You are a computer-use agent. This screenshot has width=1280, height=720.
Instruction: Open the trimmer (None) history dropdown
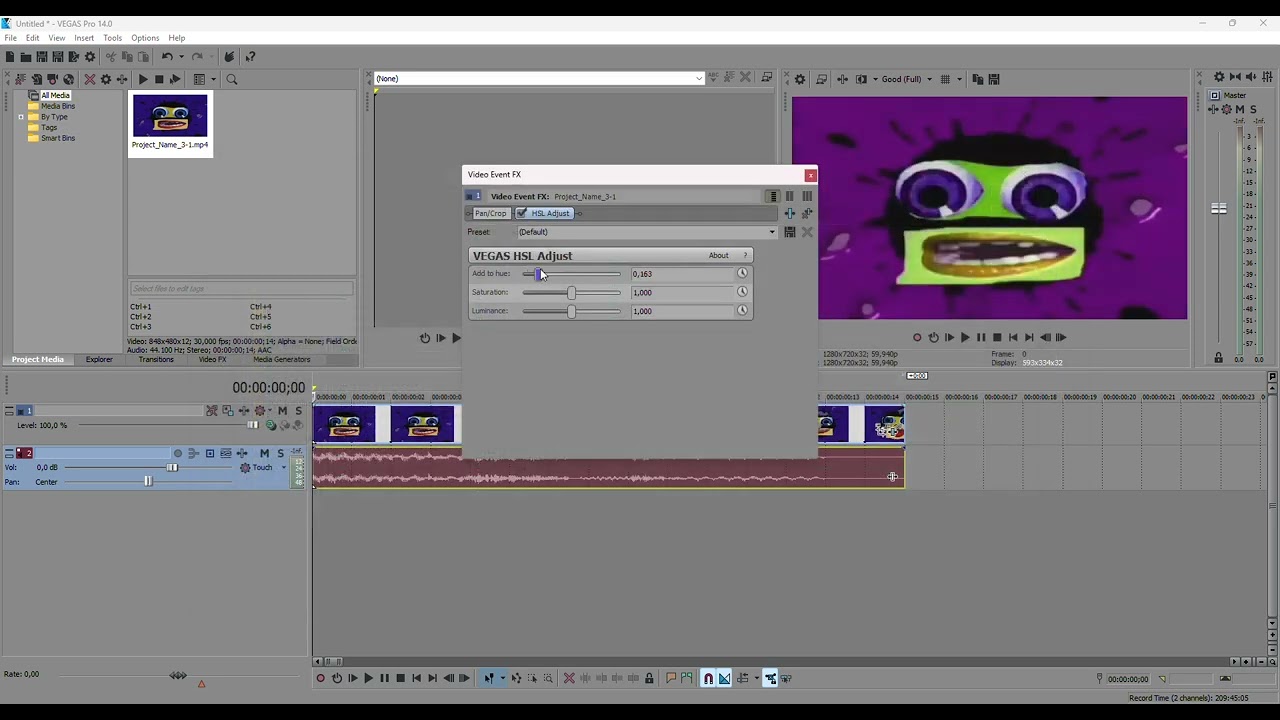pyautogui.click(x=539, y=78)
